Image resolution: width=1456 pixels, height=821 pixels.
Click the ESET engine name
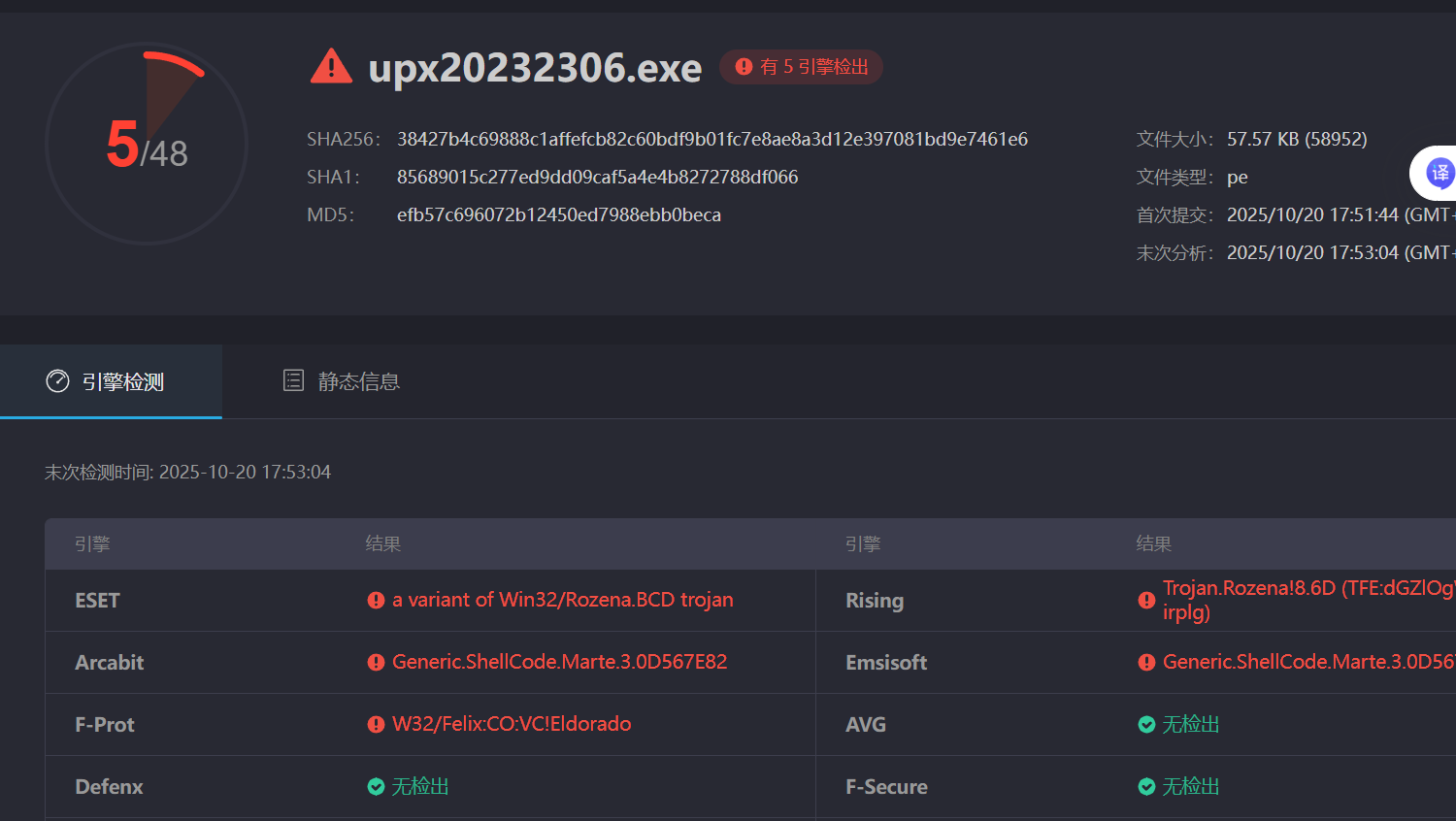(97, 601)
